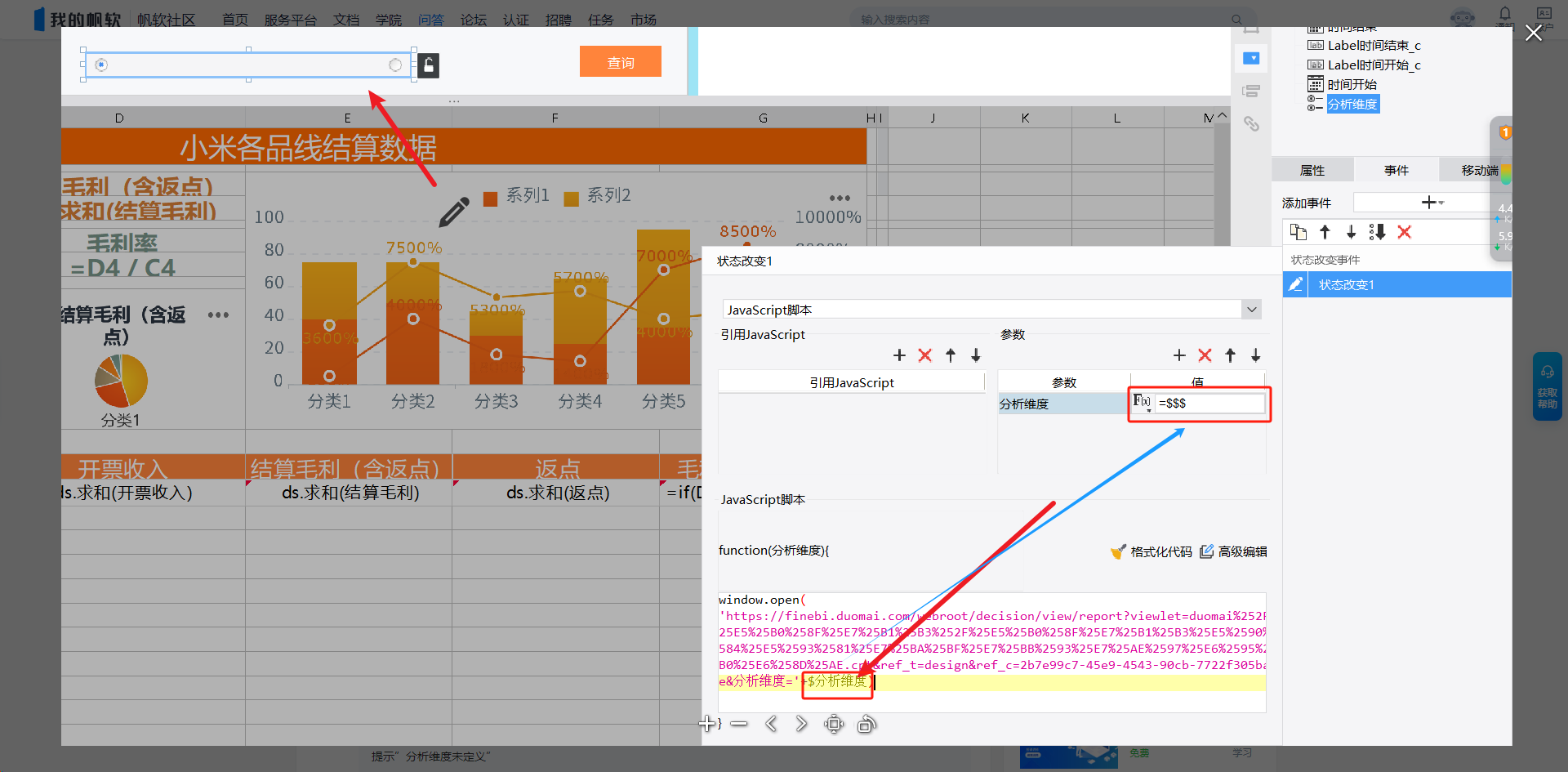Reset image to original size icon
This screenshot has width=1568, height=772.
834,724
